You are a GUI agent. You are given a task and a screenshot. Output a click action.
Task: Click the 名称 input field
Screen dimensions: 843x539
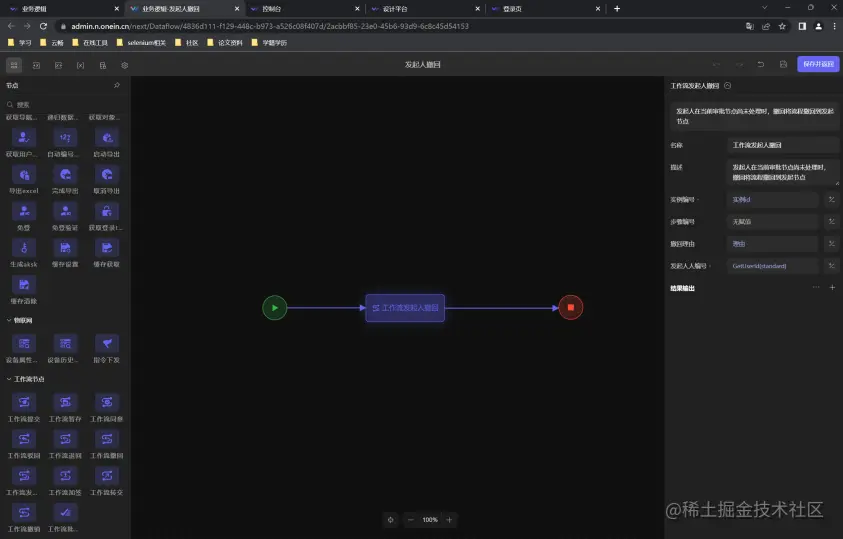coord(782,145)
